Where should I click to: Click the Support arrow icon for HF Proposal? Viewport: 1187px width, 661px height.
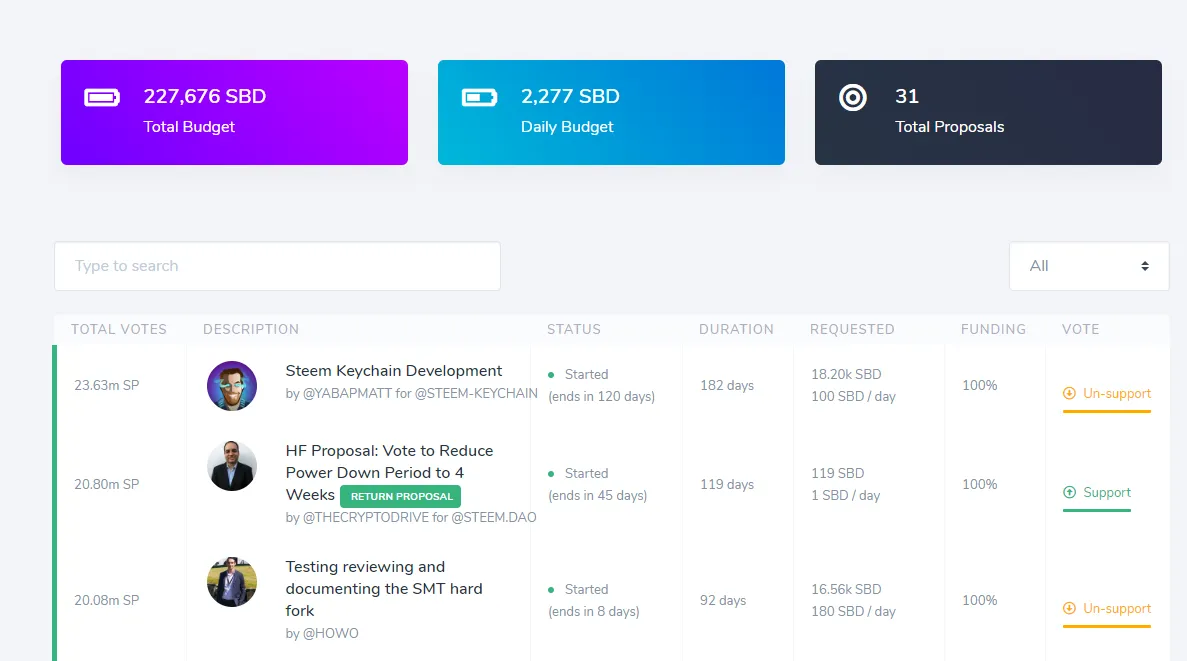[x=1069, y=492]
